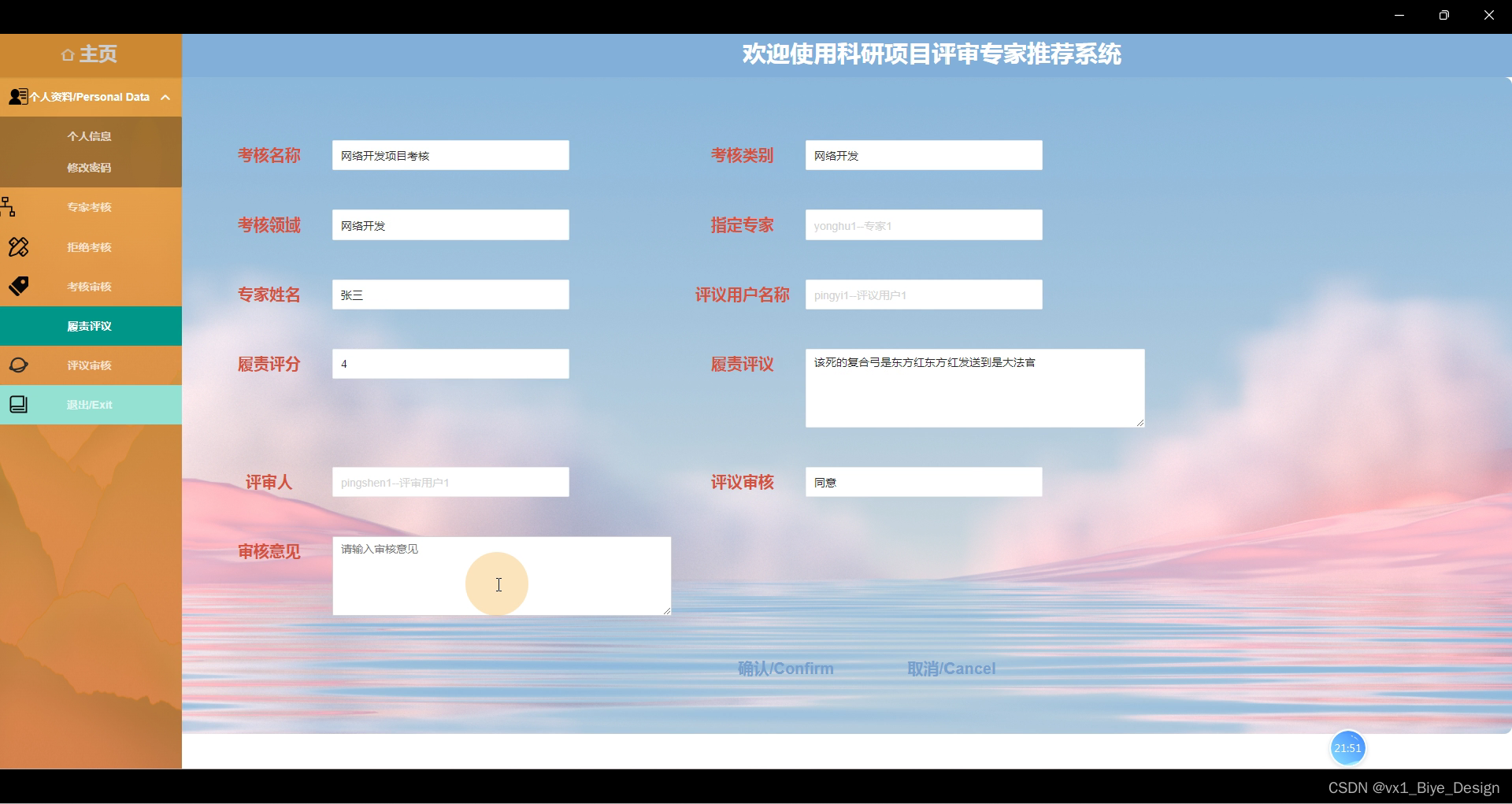This screenshot has height=804, width=1512.
Task: Click the book icon next to 退出/Exit
Action: [18, 405]
